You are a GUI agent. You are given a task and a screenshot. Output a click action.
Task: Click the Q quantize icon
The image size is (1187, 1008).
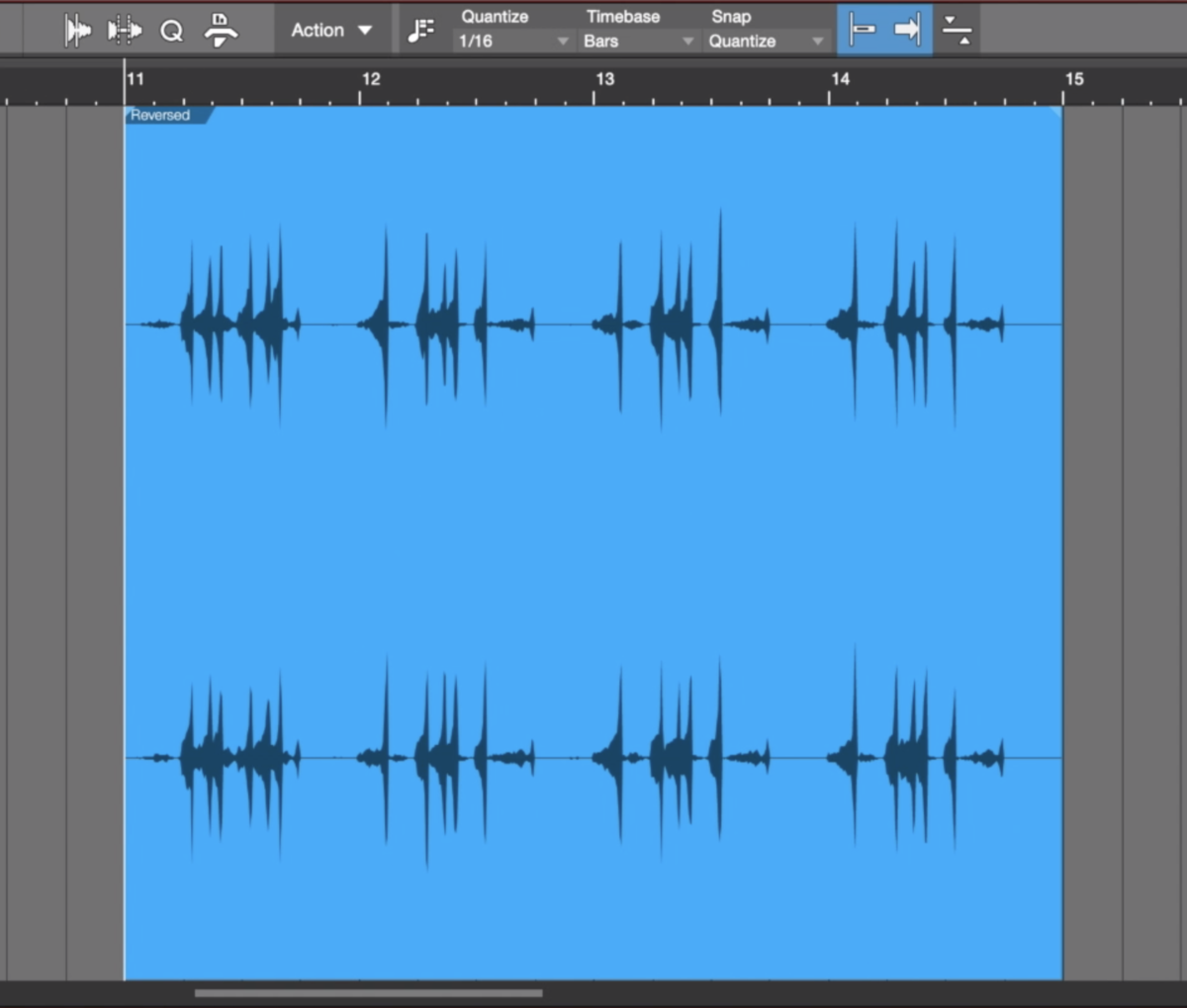[171, 31]
